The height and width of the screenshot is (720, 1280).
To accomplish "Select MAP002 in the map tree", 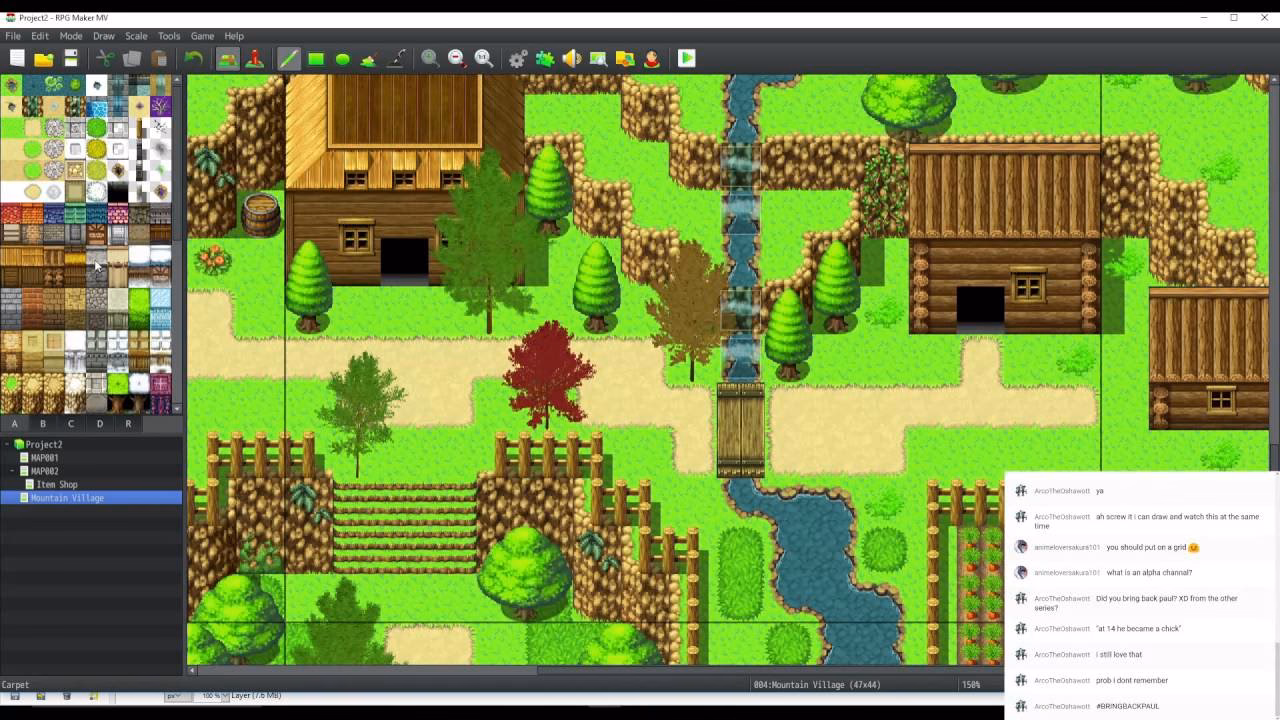I will pyautogui.click(x=44, y=471).
